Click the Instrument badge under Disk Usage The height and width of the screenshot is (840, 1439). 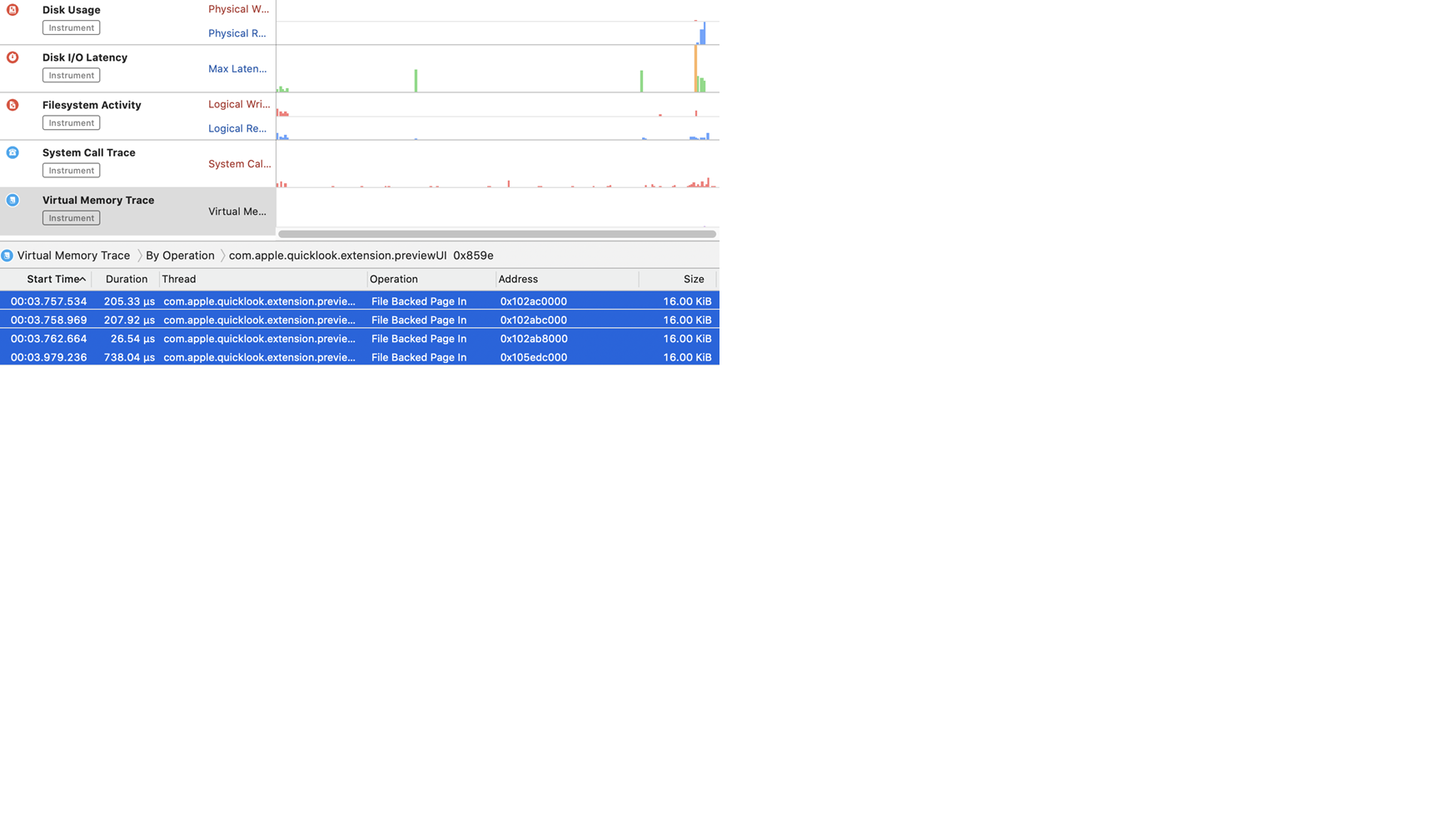pyautogui.click(x=71, y=27)
